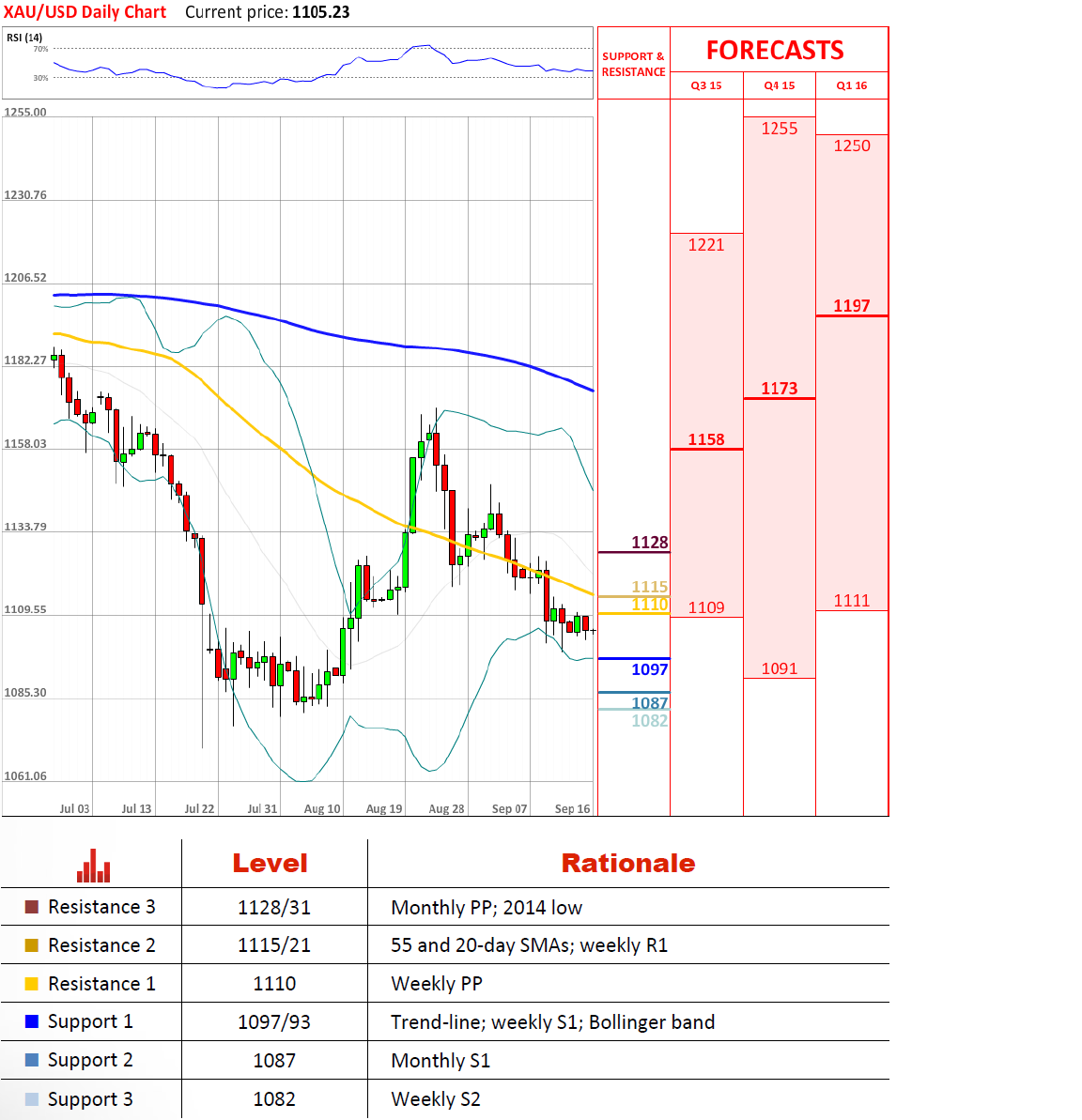Click the 'Resistance 3' row label
The width and height of the screenshot is (1082, 1120).
[x=101, y=907]
